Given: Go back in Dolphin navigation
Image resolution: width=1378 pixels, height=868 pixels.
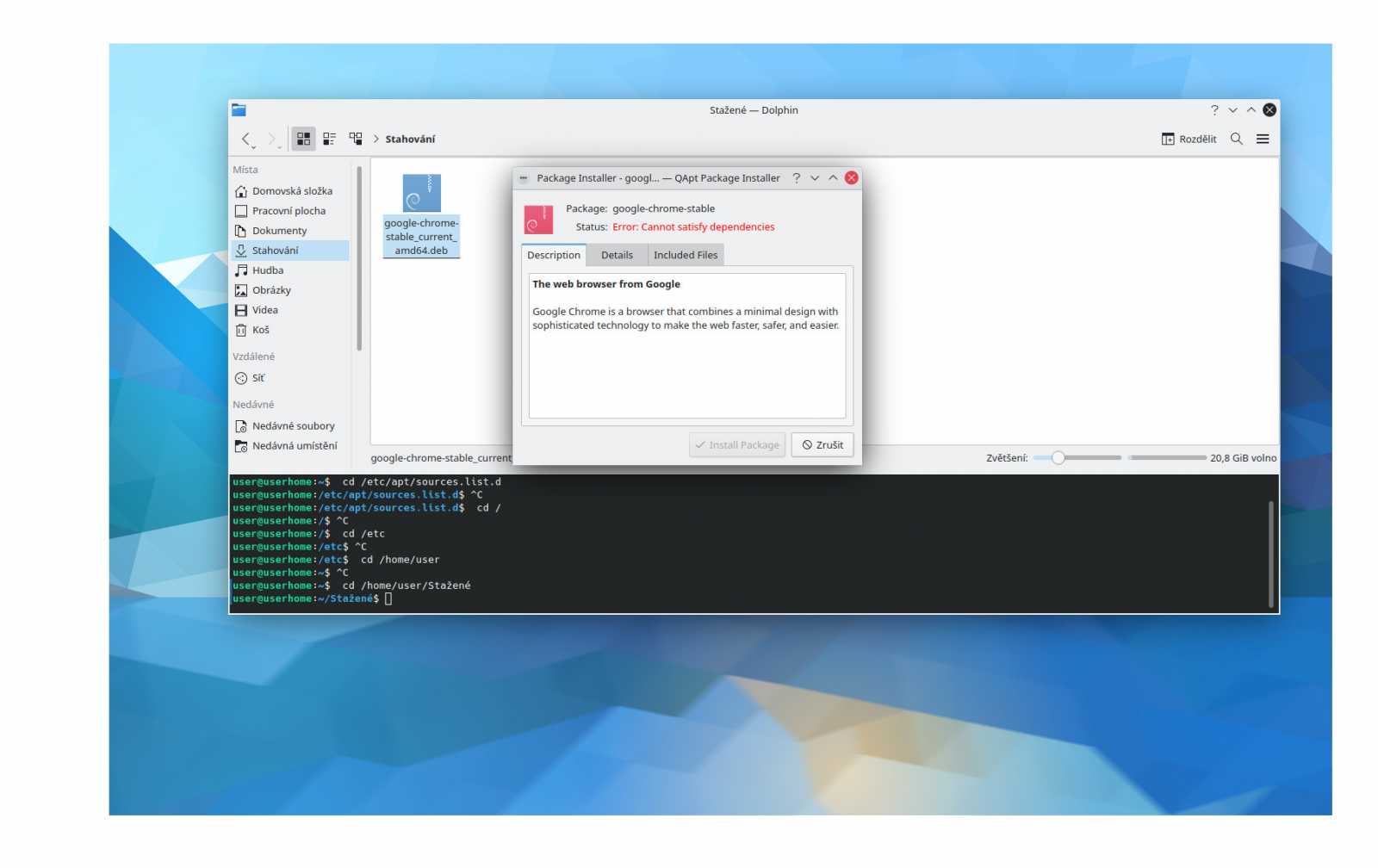Looking at the screenshot, I should click(x=247, y=139).
